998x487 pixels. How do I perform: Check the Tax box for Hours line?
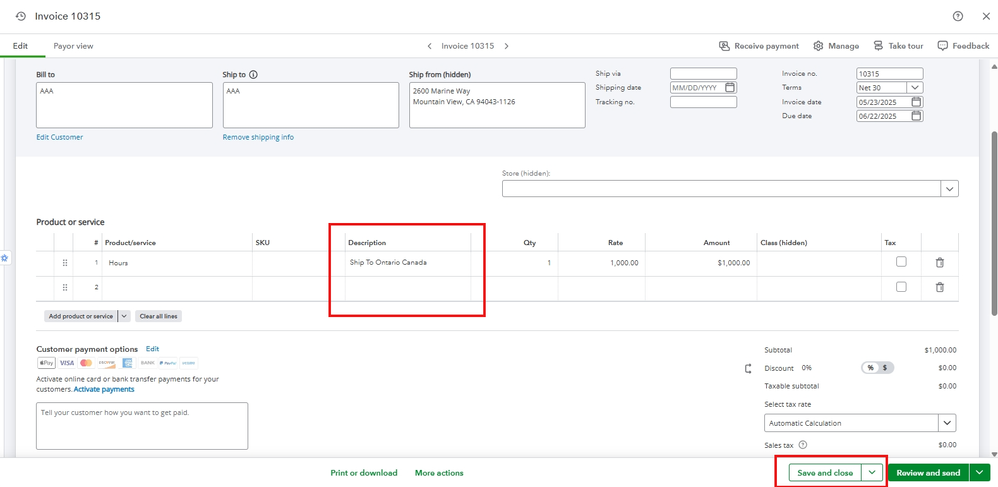[x=901, y=262]
